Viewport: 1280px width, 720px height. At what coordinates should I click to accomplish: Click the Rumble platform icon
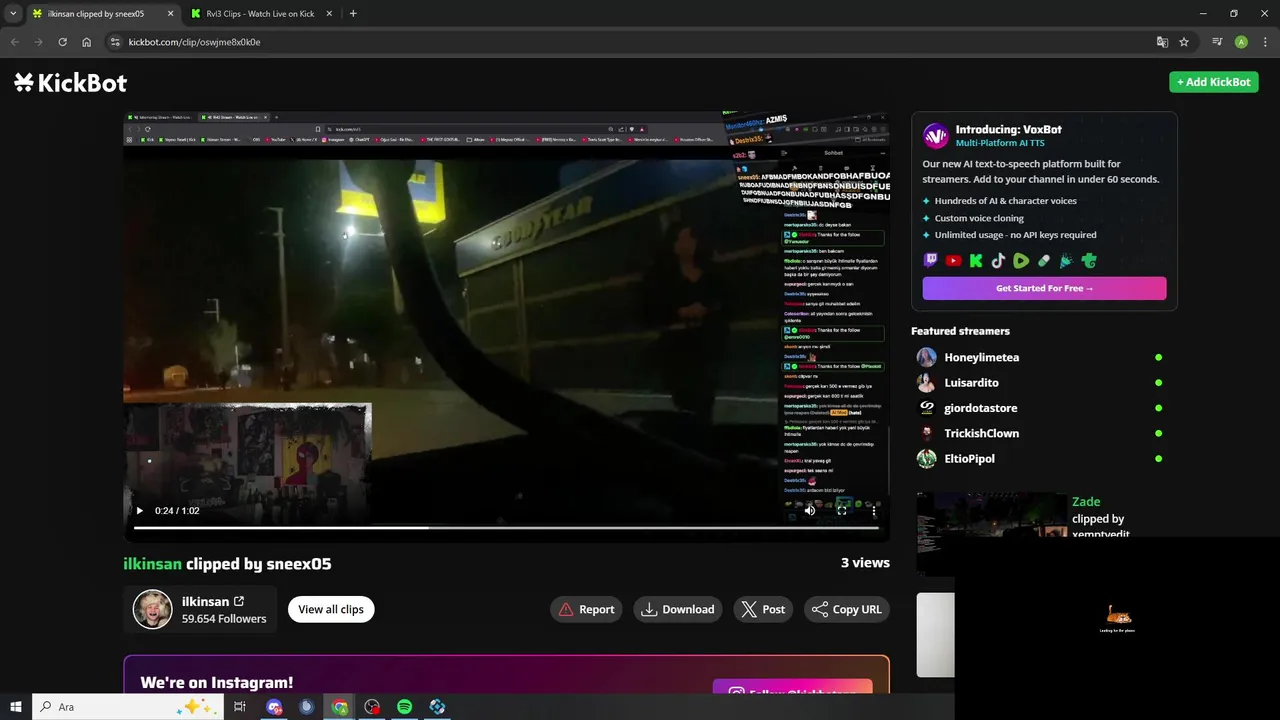coord(1021,261)
